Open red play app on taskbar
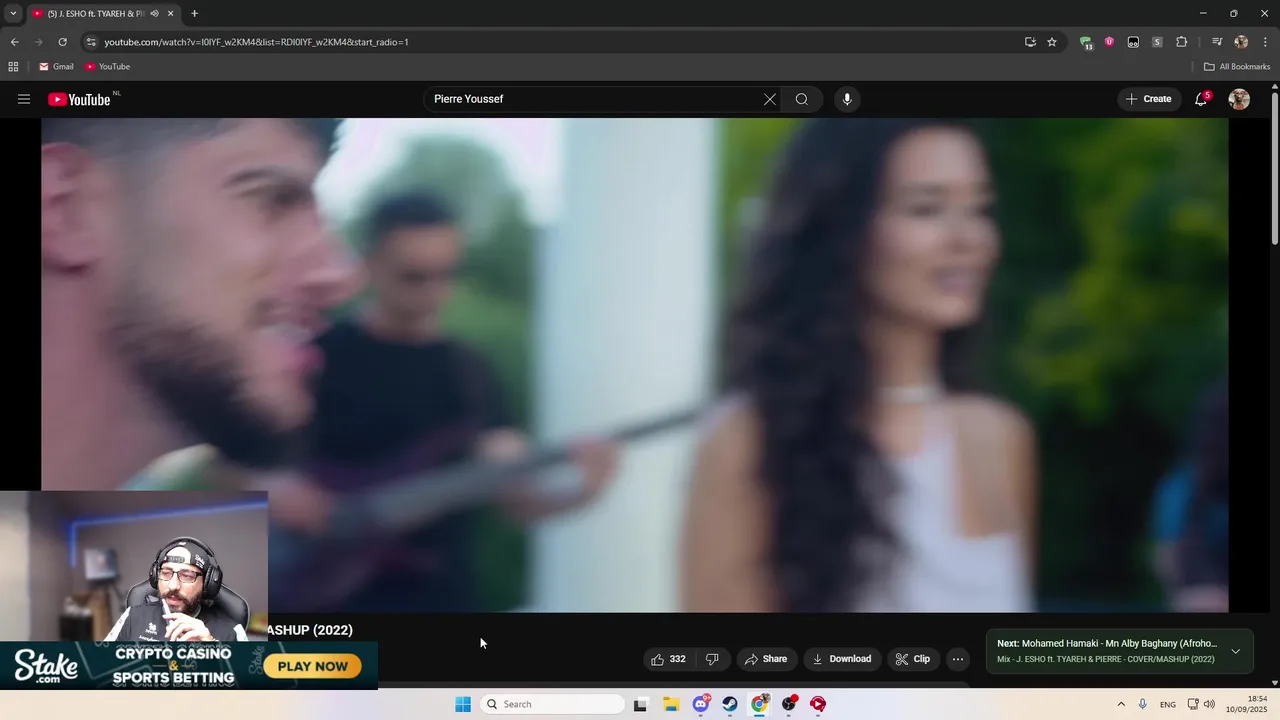The image size is (1280, 720). coord(818,704)
